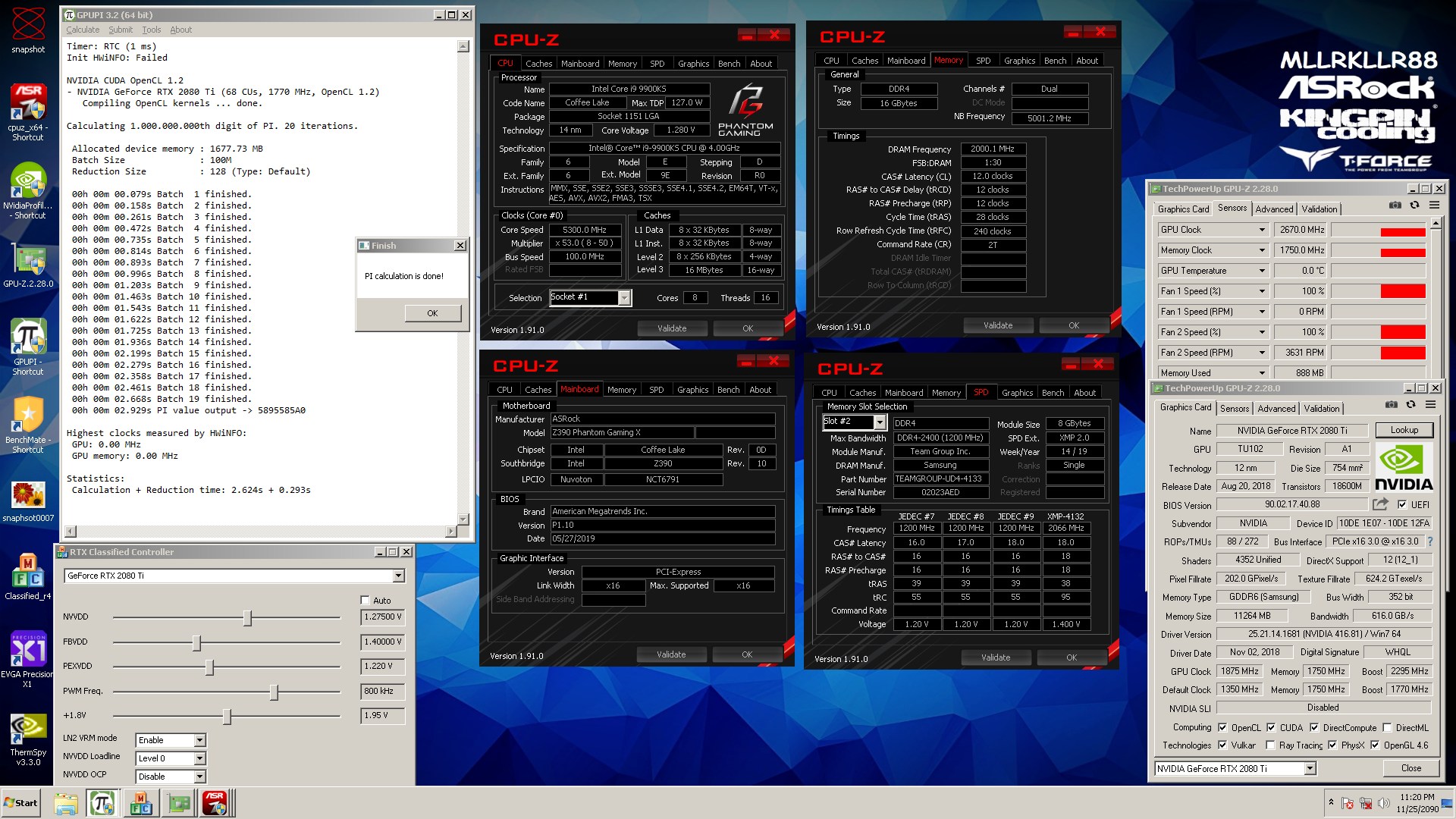Open the Windows Start button
1456x819 pixels.
pyautogui.click(x=20, y=803)
